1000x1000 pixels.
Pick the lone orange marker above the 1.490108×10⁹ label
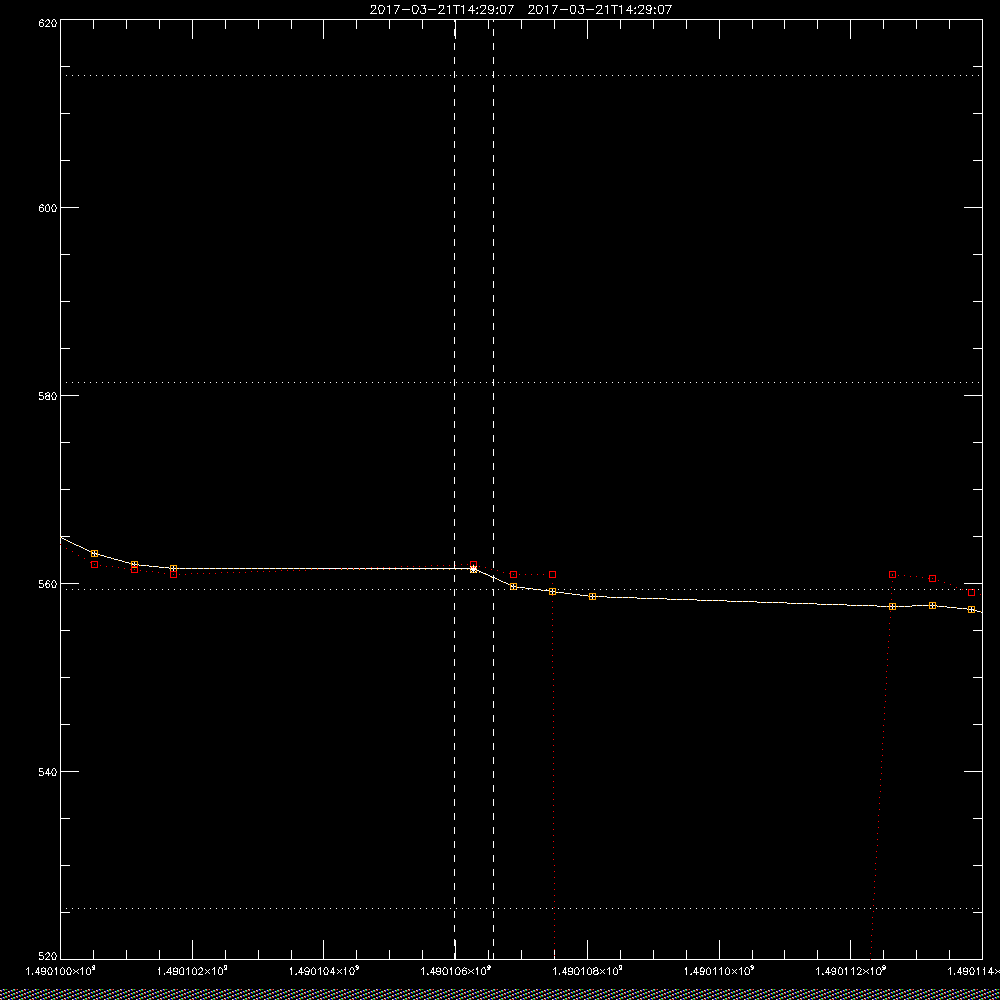592,596
